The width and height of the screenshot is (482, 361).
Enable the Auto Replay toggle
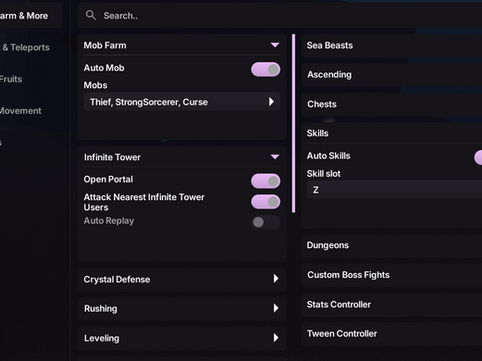(x=265, y=222)
